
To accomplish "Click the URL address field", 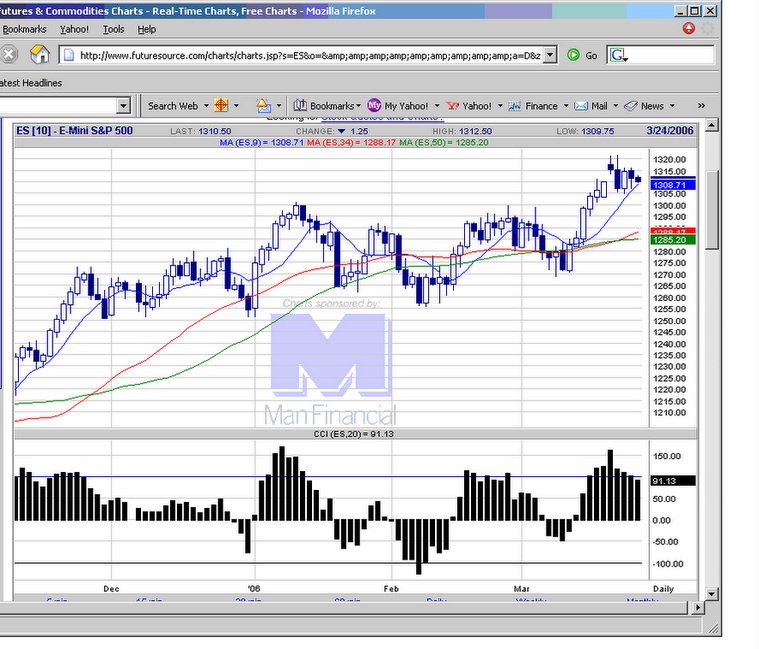I will [x=310, y=56].
